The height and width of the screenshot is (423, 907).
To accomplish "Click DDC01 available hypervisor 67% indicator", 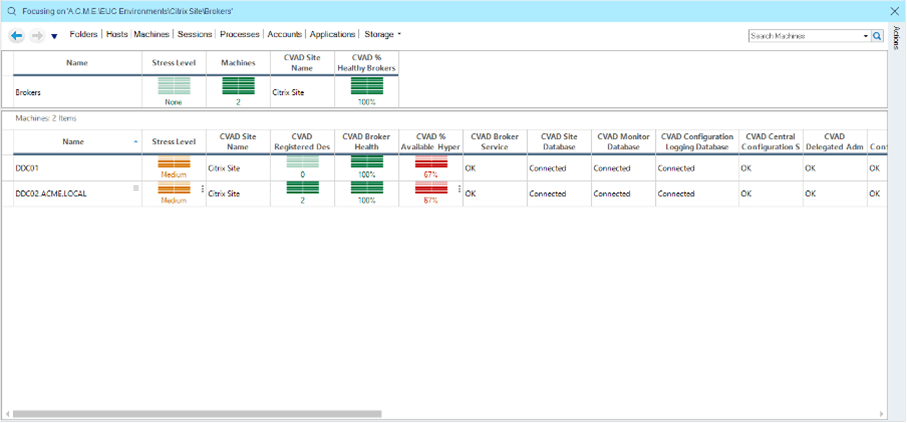I will point(431,167).
